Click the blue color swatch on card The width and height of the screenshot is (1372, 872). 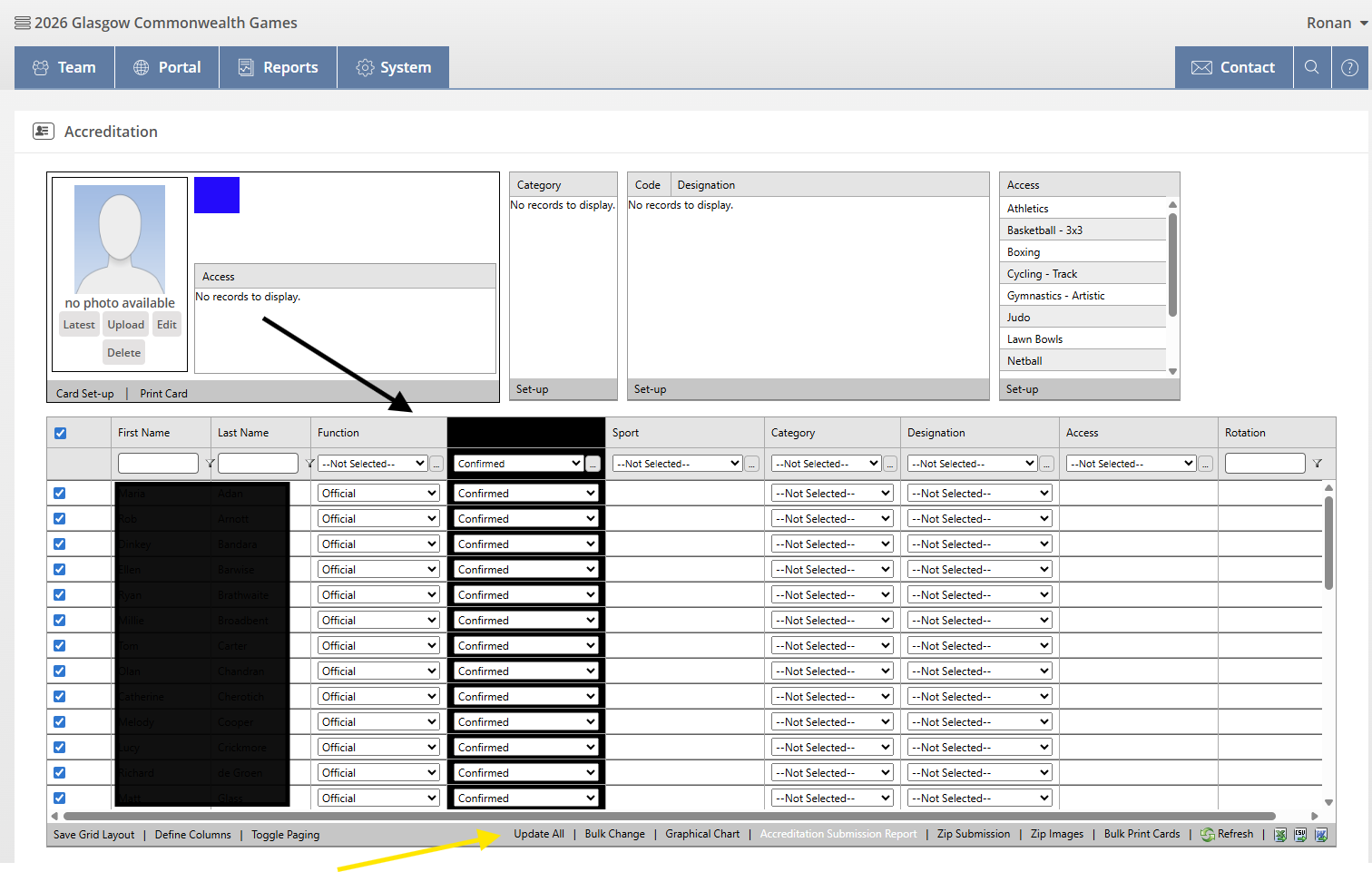(217, 195)
